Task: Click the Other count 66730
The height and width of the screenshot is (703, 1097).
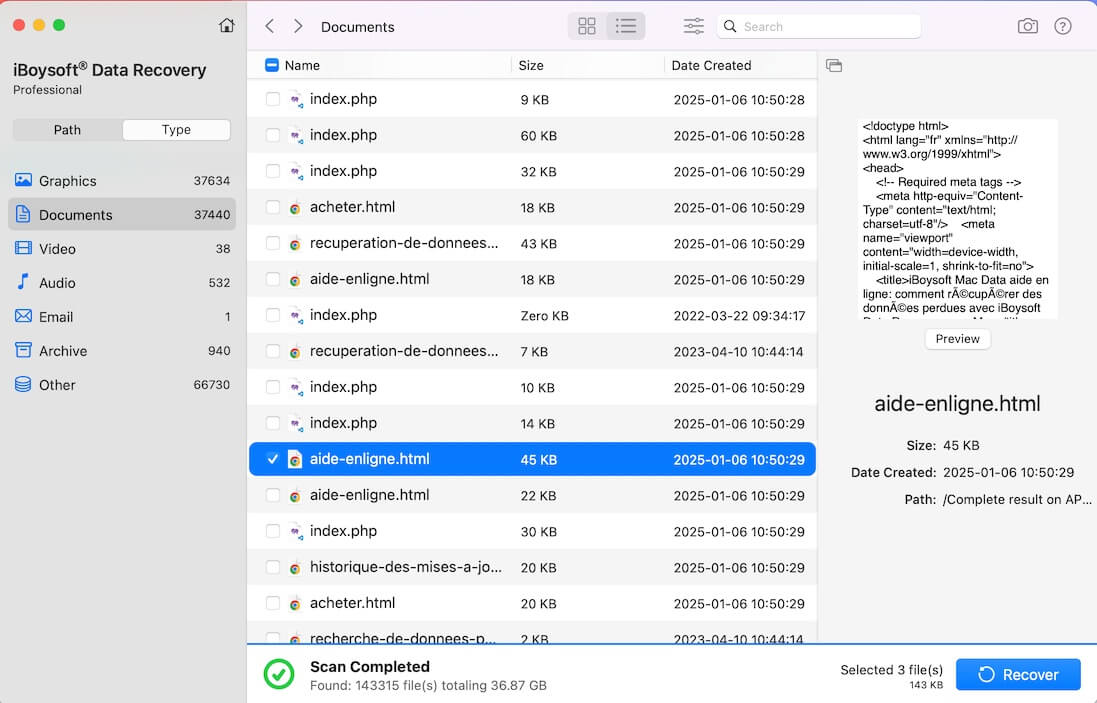Action: tap(211, 385)
